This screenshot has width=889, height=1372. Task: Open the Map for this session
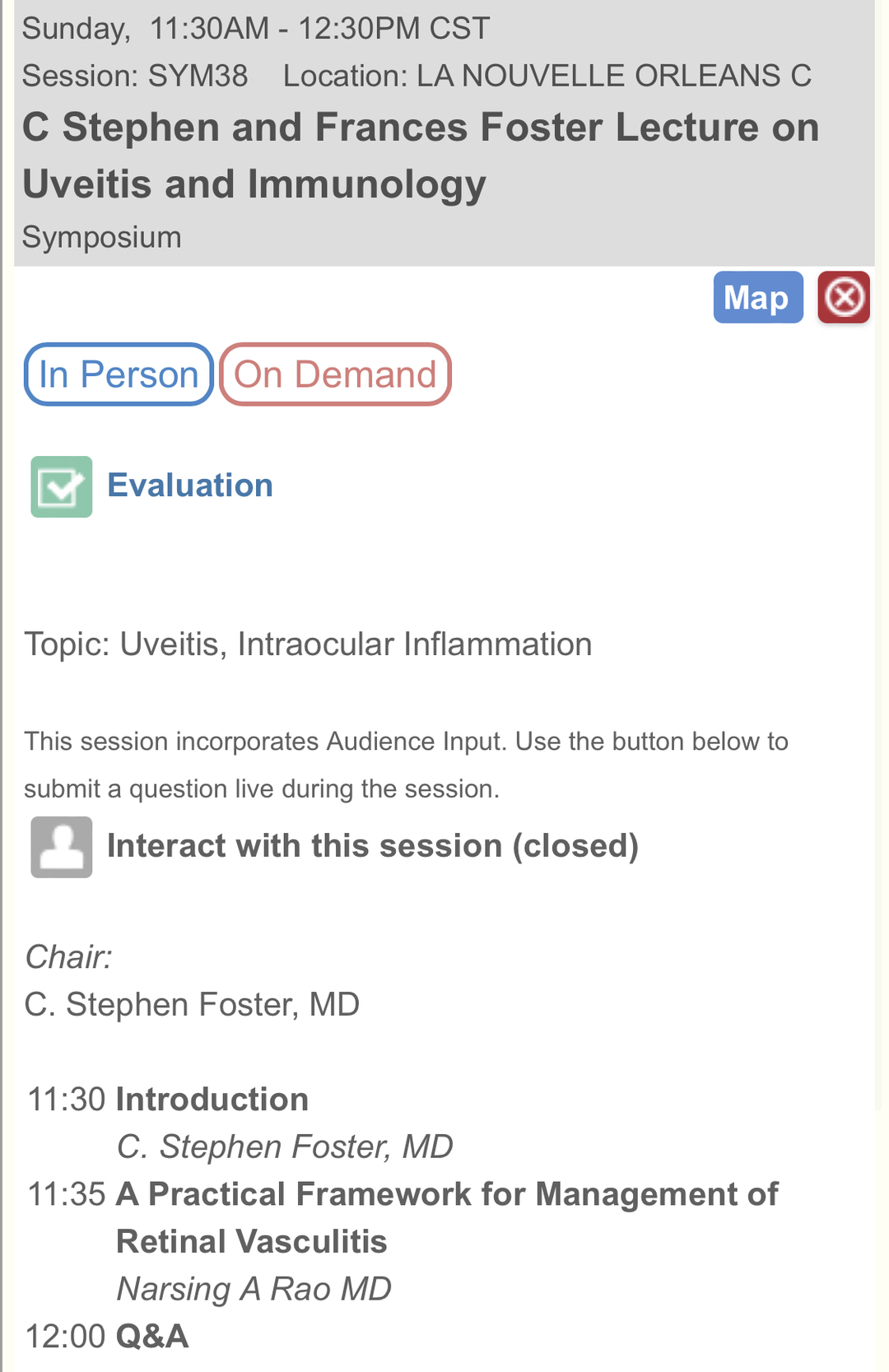pos(757,297)
